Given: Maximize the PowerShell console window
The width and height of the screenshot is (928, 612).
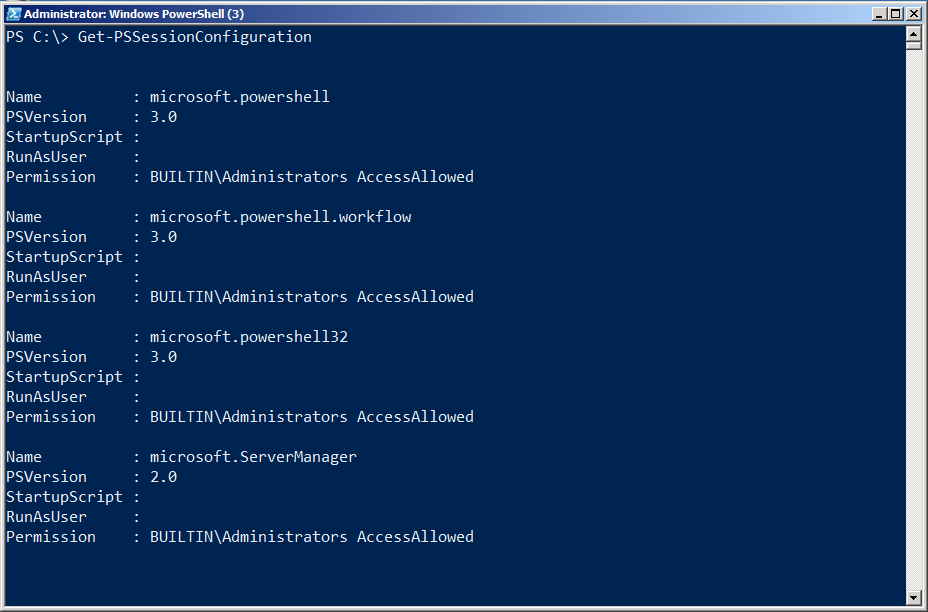Looking at the screenshot, I should coord(897,14).
